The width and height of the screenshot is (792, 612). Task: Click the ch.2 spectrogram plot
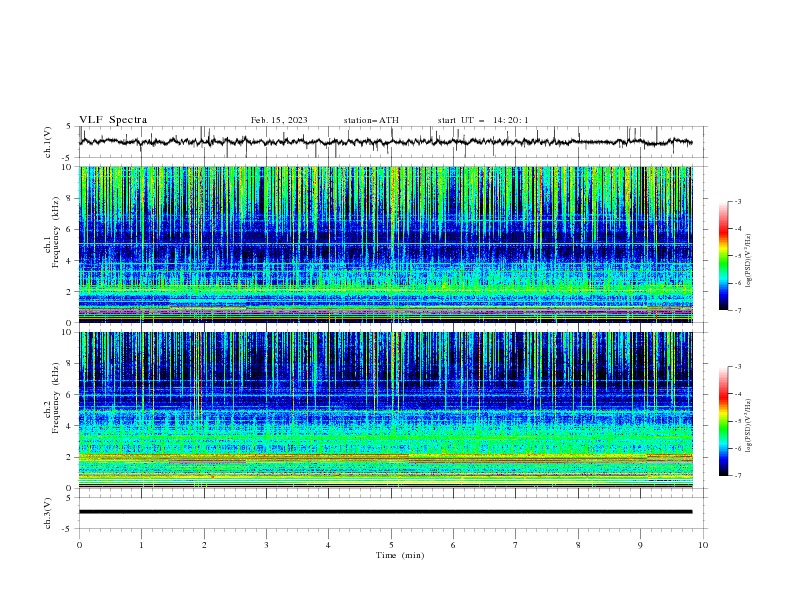click(386, 410)
